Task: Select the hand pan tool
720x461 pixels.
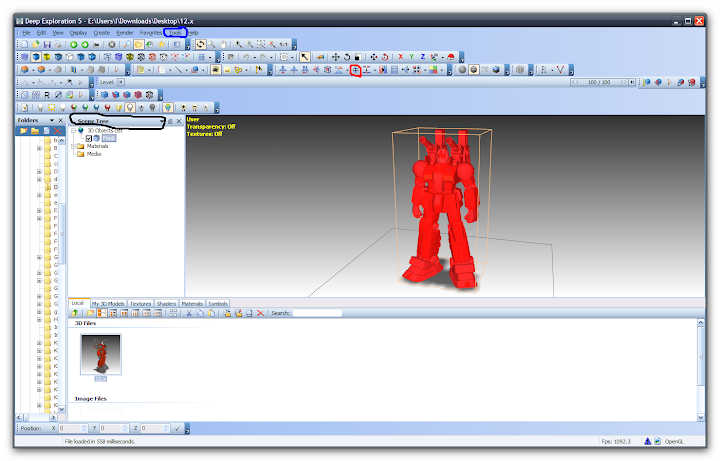Action: coord(223,45)
